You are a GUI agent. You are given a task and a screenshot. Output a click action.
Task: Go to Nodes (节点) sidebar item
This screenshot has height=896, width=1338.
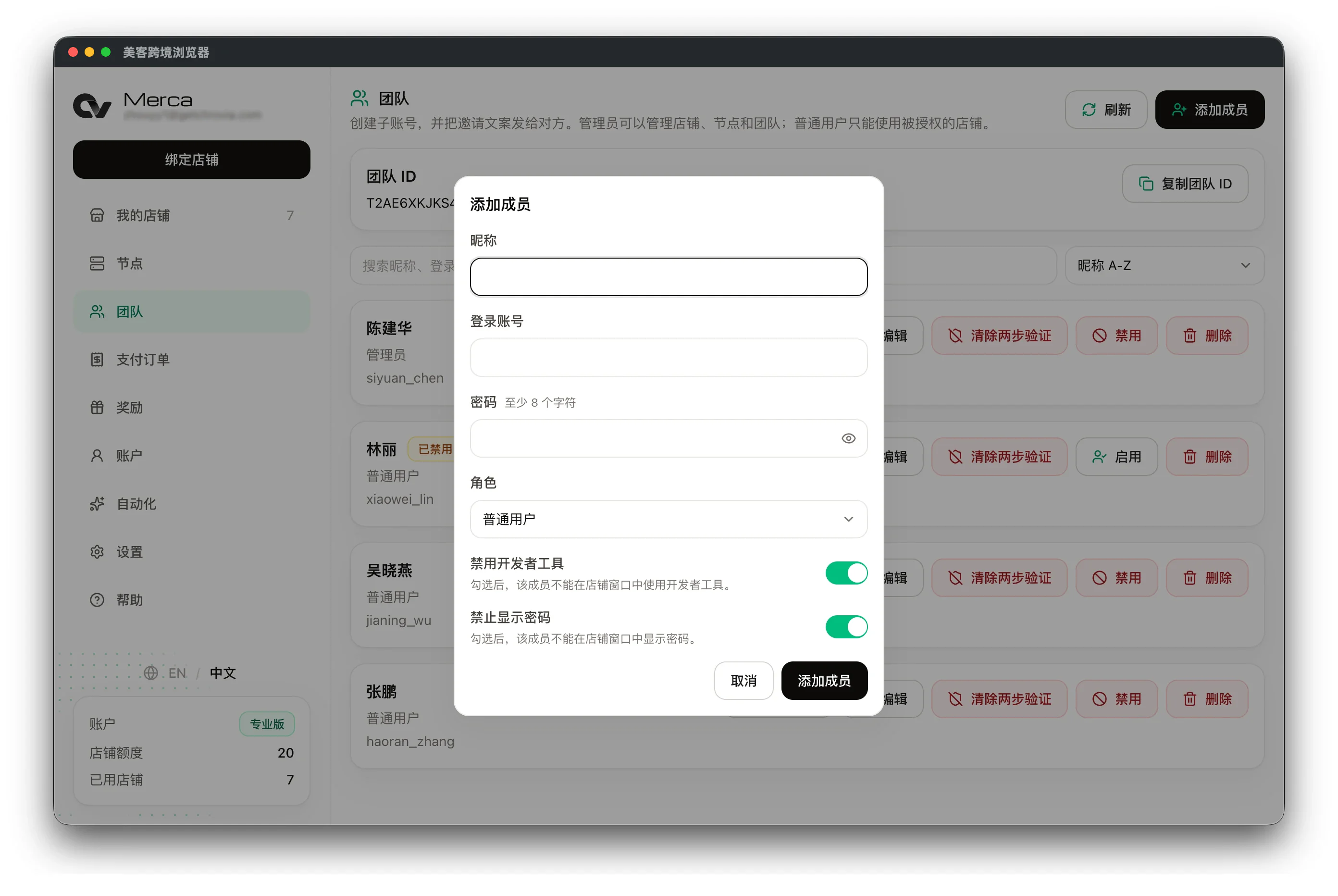(x=191, y=263)
